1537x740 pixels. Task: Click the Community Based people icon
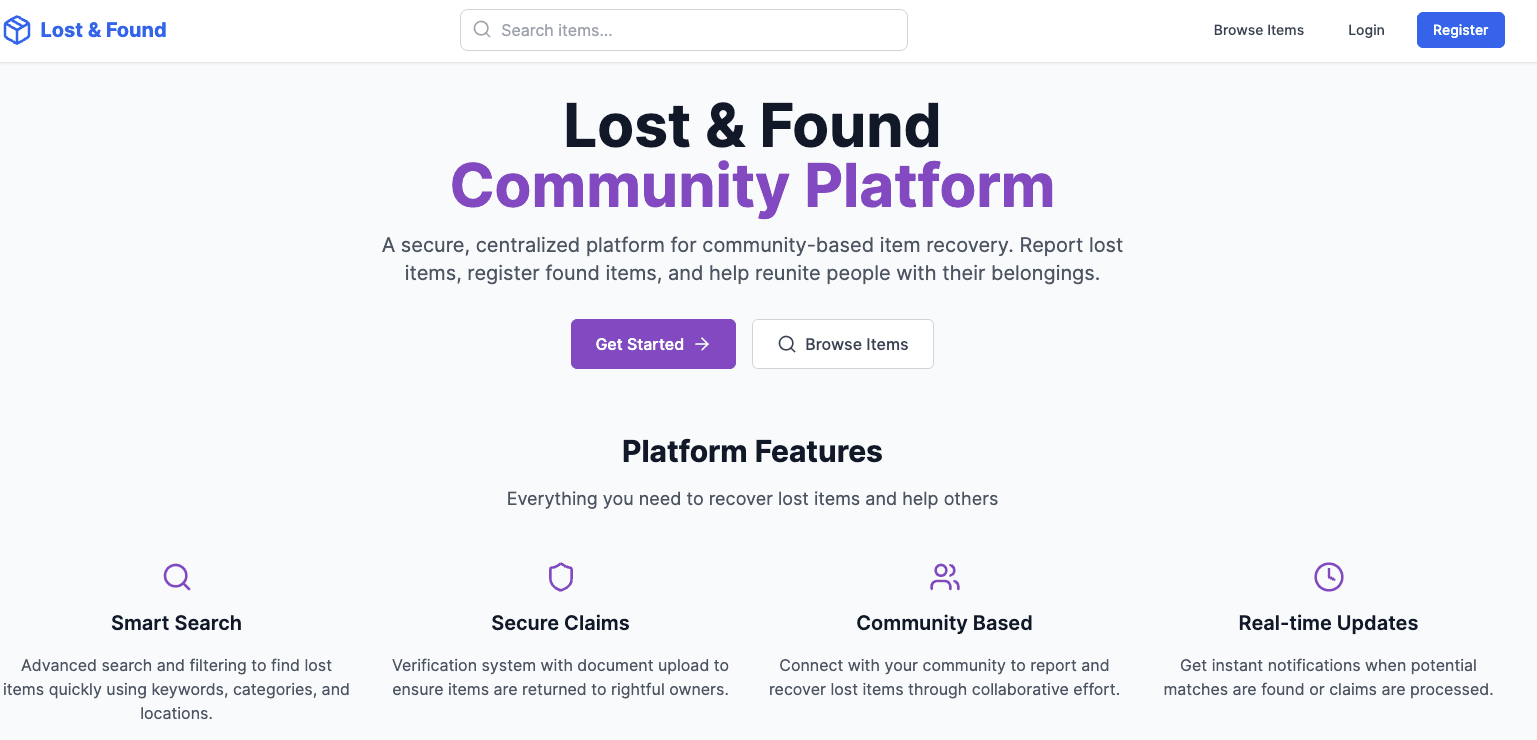(x=944, y=577)
